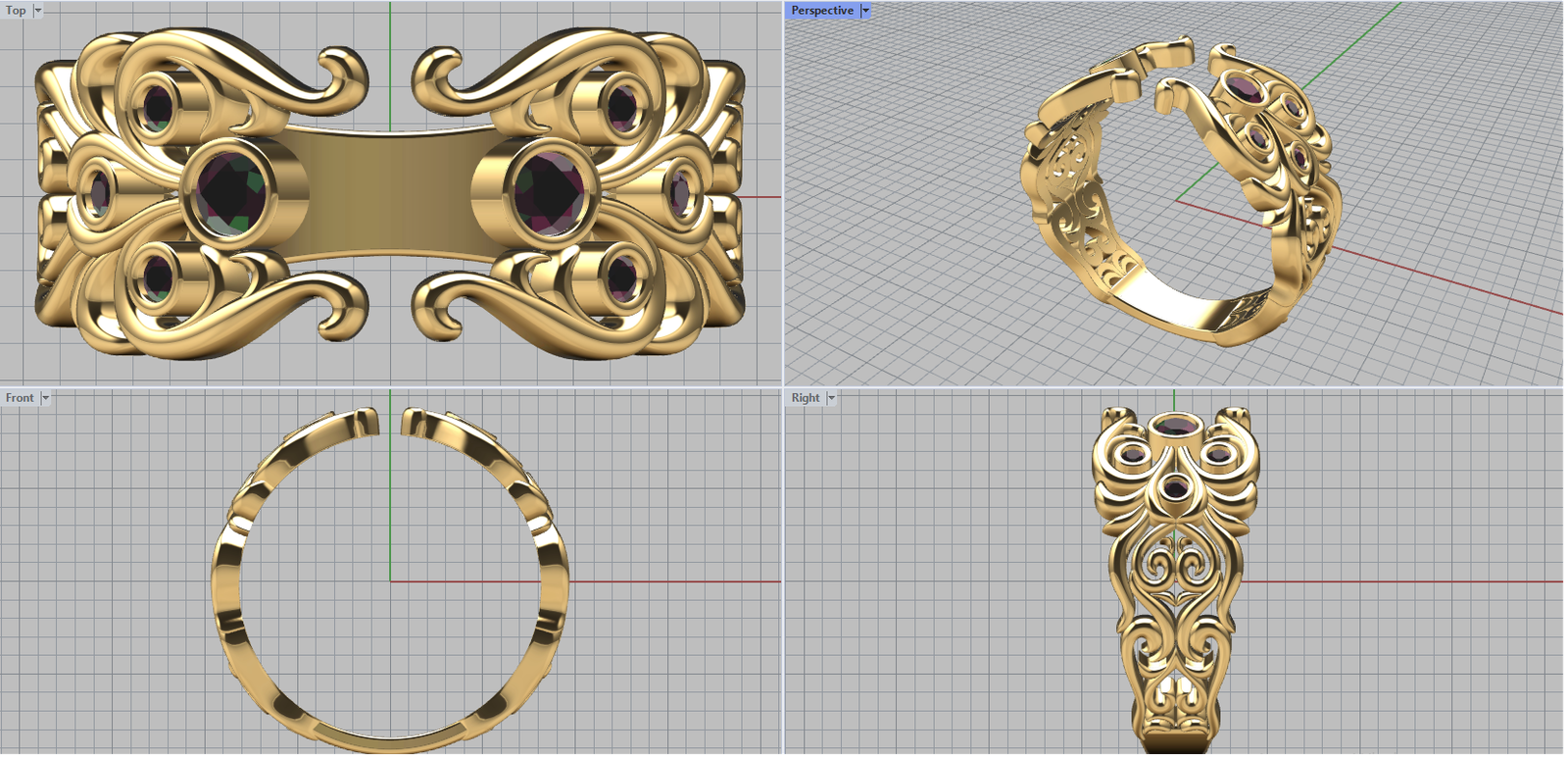
Task: Select the upper-left scroll curl near the center in Top view
Action: click(343, 76)
